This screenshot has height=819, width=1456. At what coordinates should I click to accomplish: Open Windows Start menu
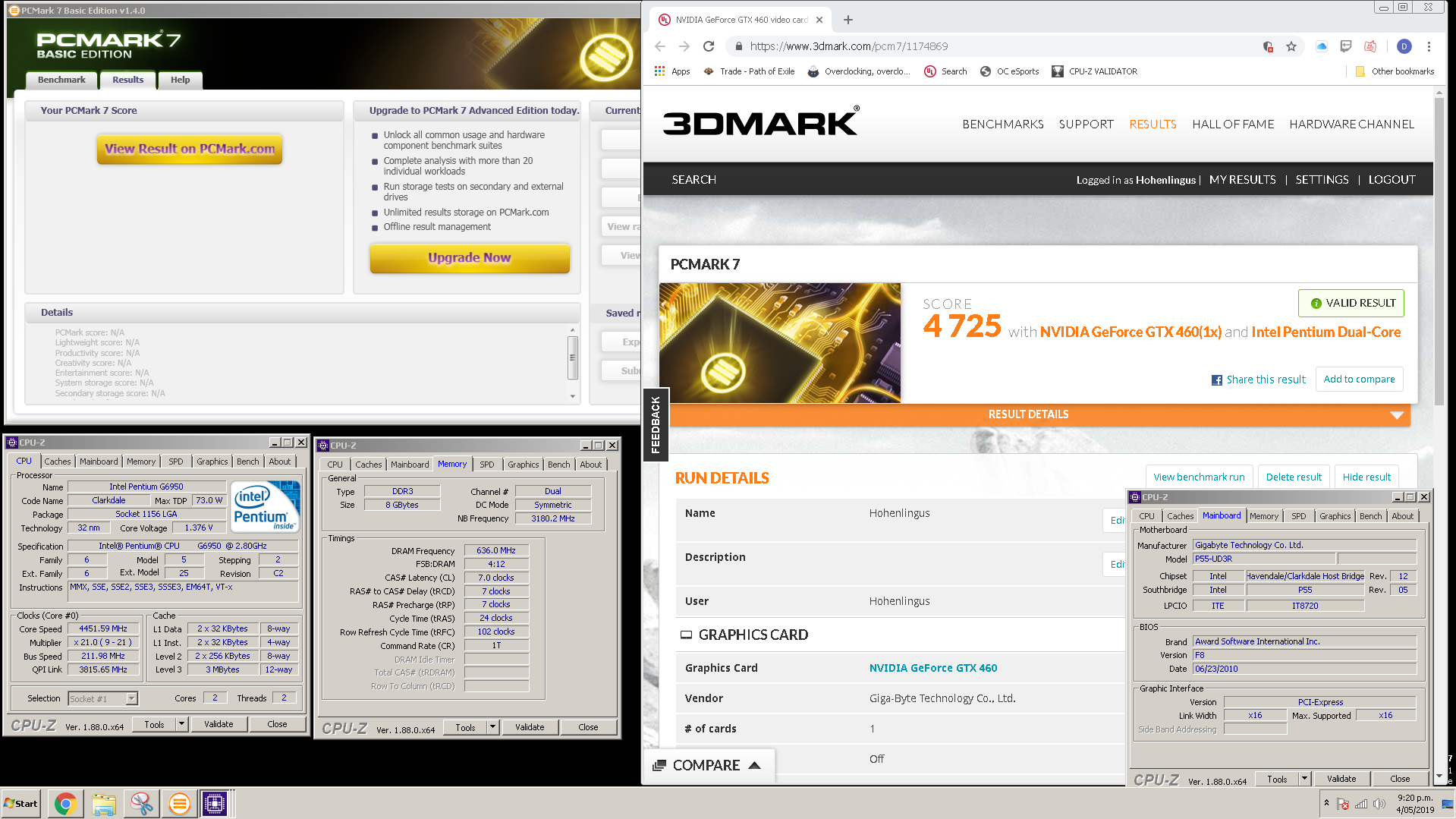click(21, 804)
